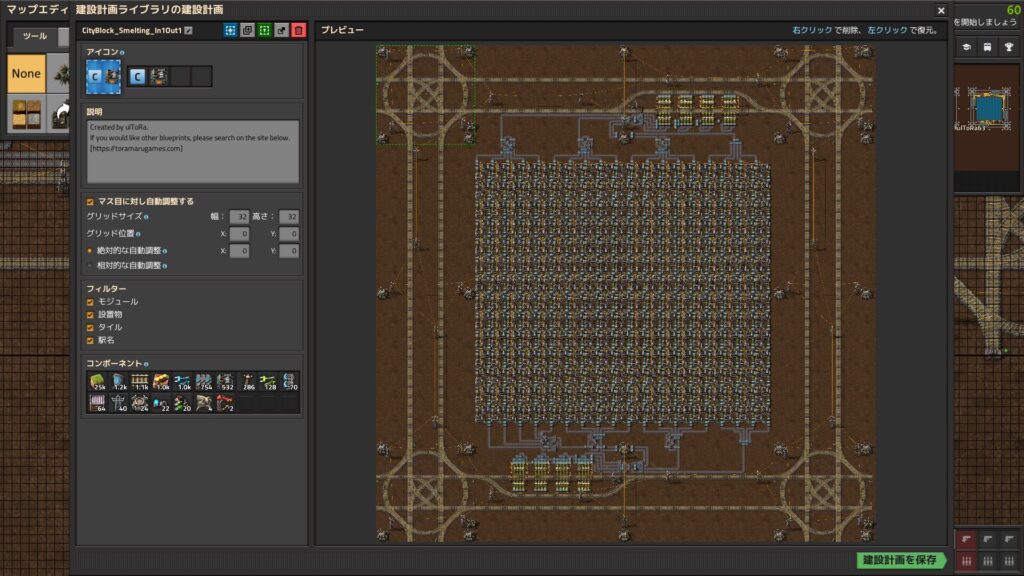
Task: Click the component icon with count 532
Action: tap(225, 382)
